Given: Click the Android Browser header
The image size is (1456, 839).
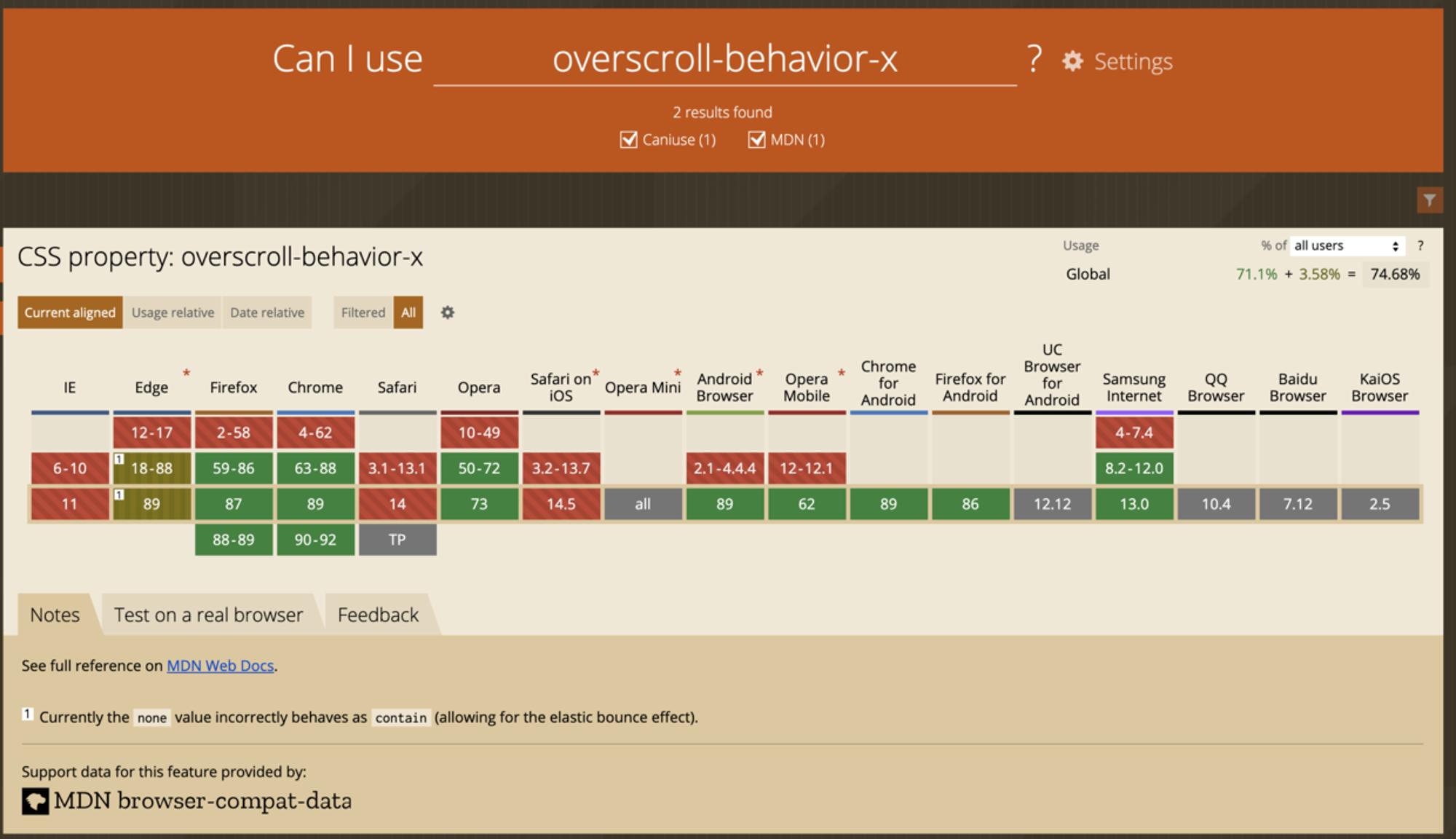Looking at the screenshot, I should point(724,387).
